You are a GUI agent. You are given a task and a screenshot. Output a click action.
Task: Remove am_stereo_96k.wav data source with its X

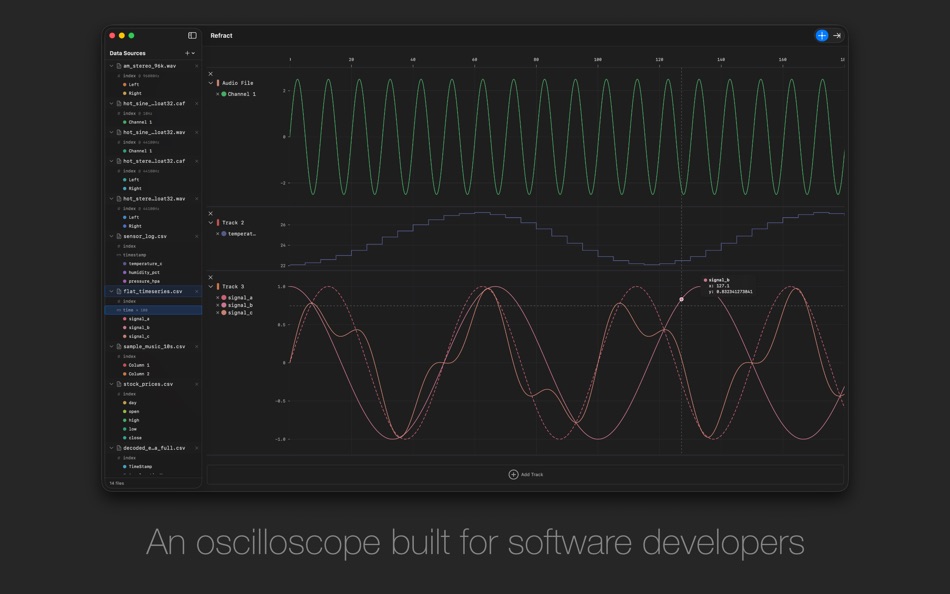(x=196, y=66)
